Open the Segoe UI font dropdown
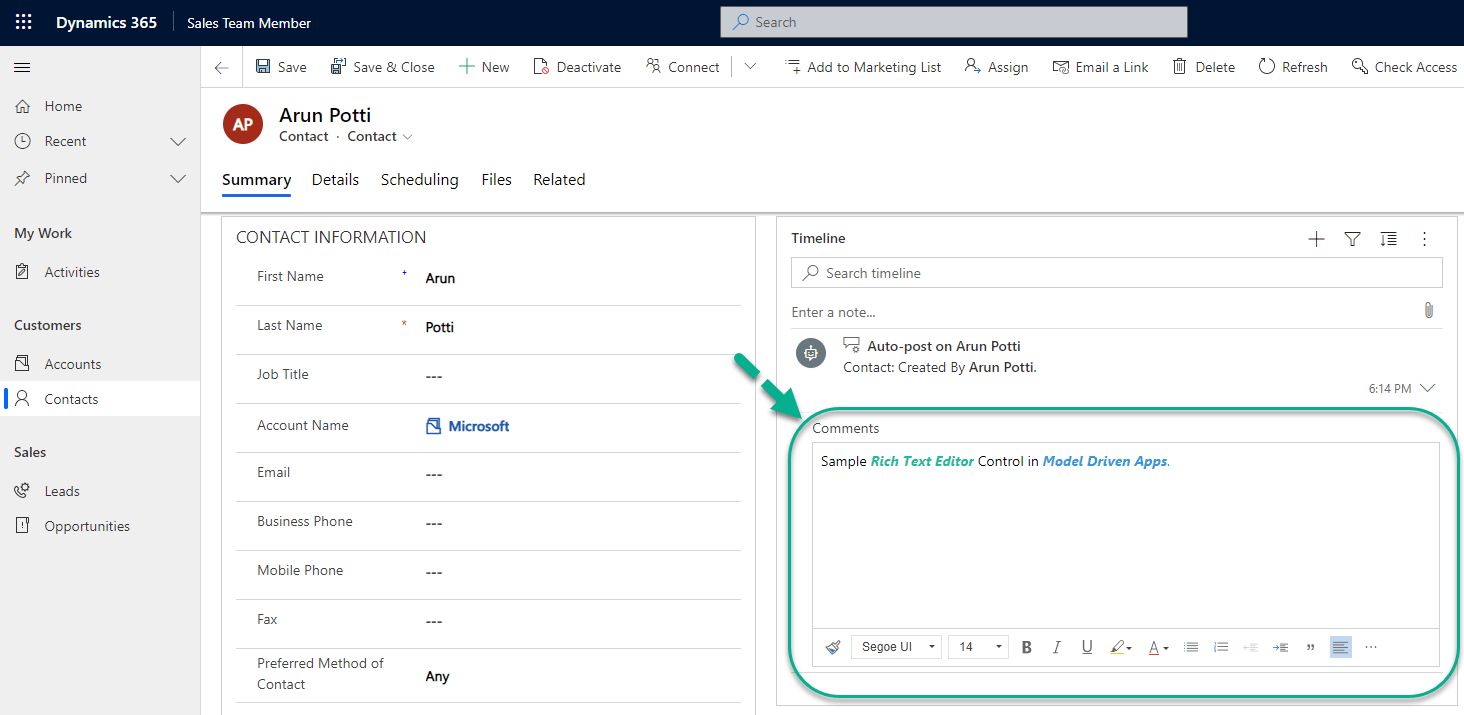The height and width of the screenshot is (715, 1464). [896, 647]
